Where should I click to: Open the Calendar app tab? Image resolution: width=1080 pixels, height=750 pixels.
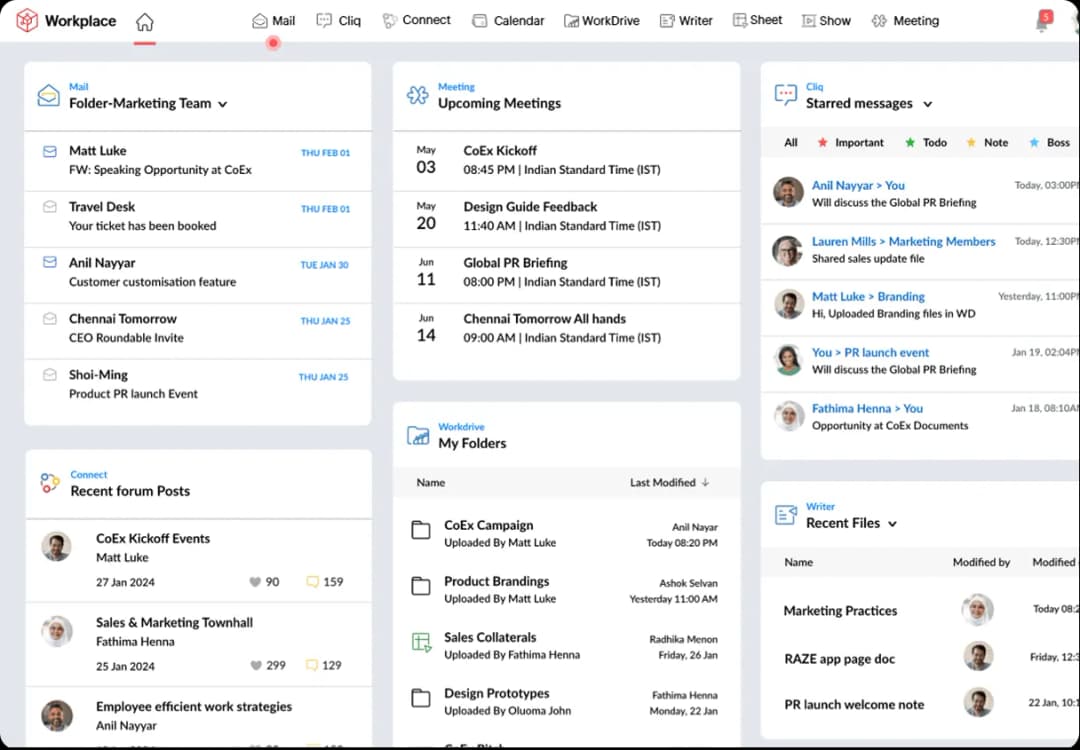tap(508, 21)
